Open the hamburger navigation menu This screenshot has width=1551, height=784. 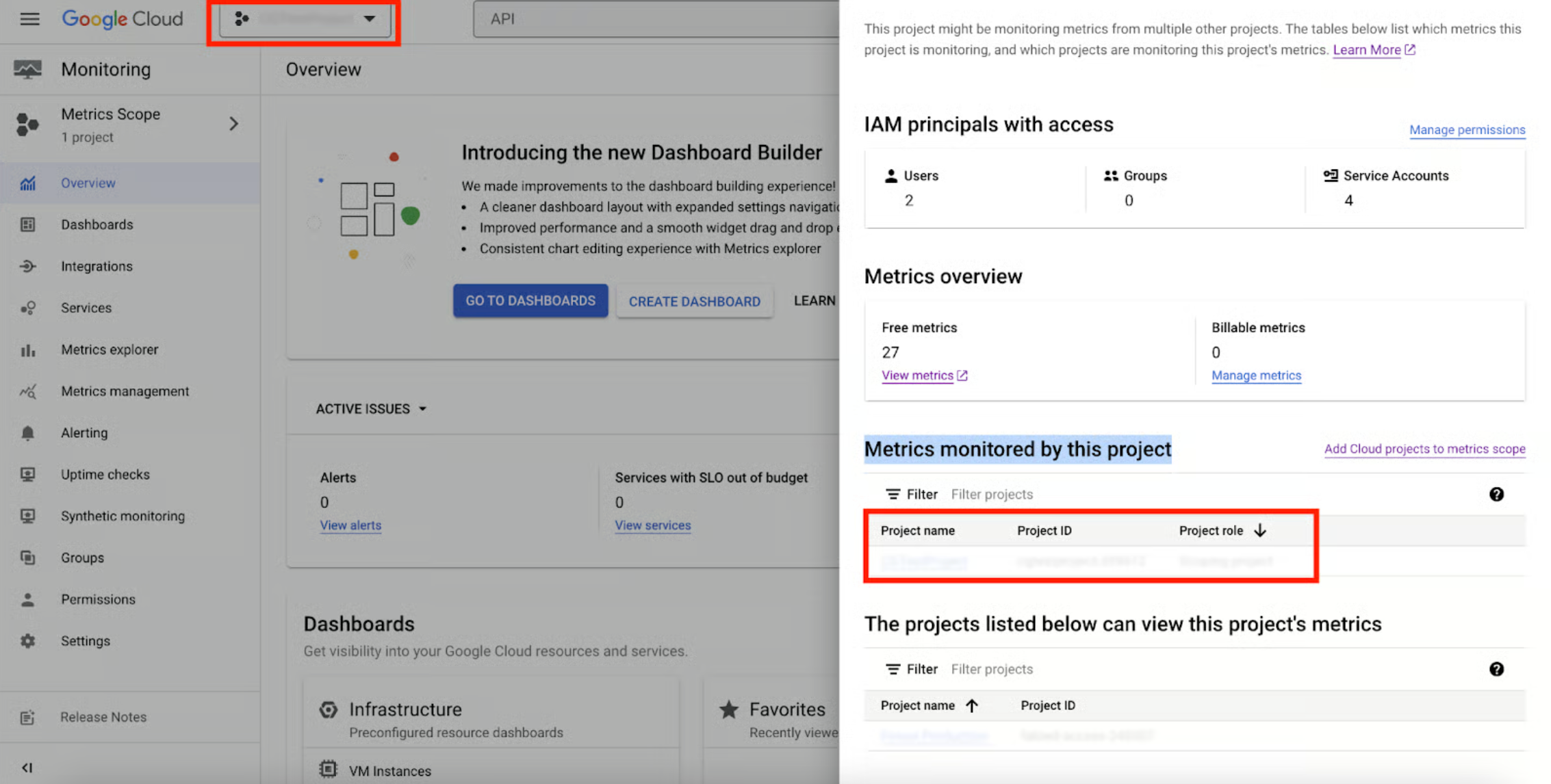click(x=29, y=18)
